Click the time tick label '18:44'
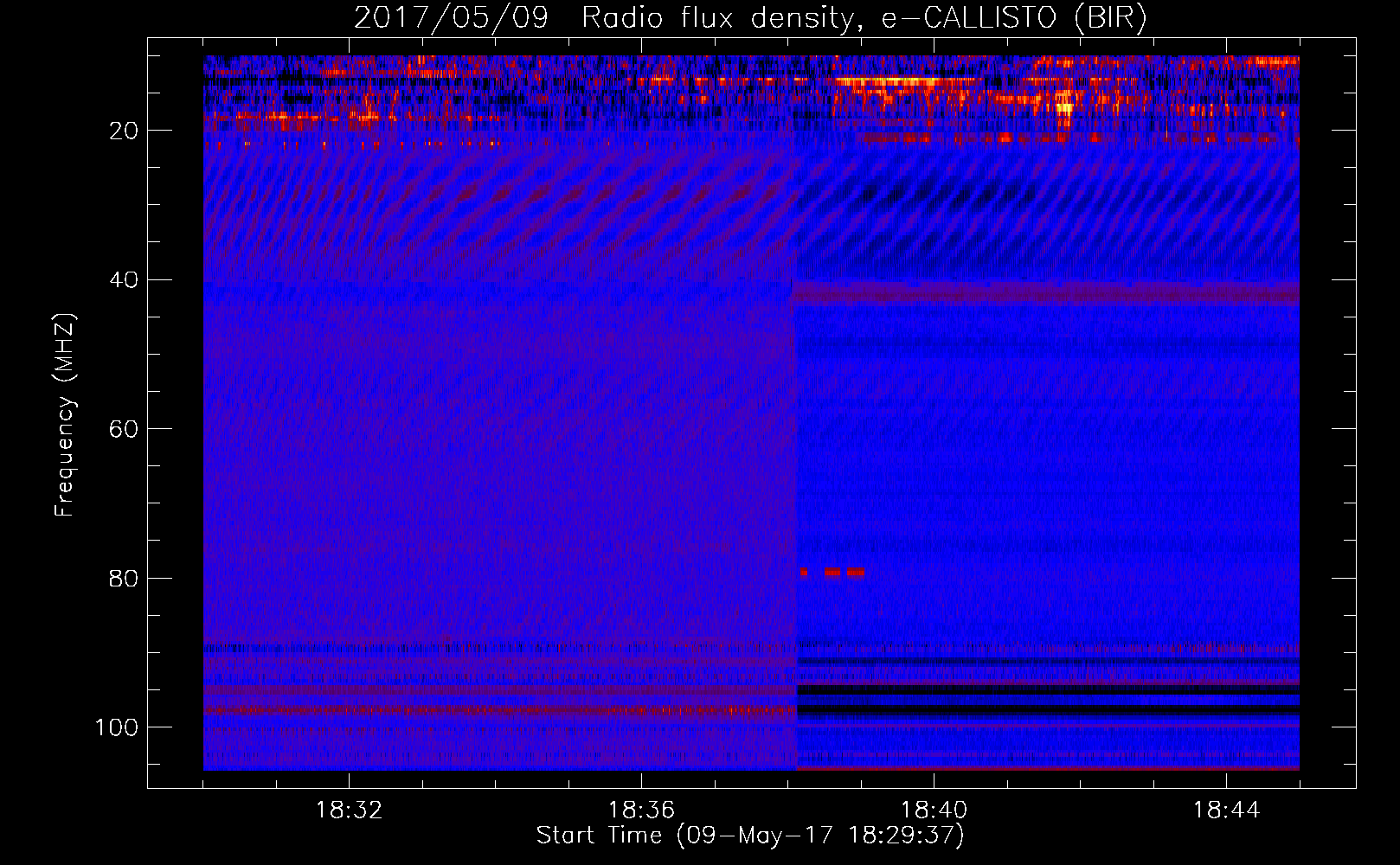Screen dimensions: 1400x865 tap(1226, 811)
